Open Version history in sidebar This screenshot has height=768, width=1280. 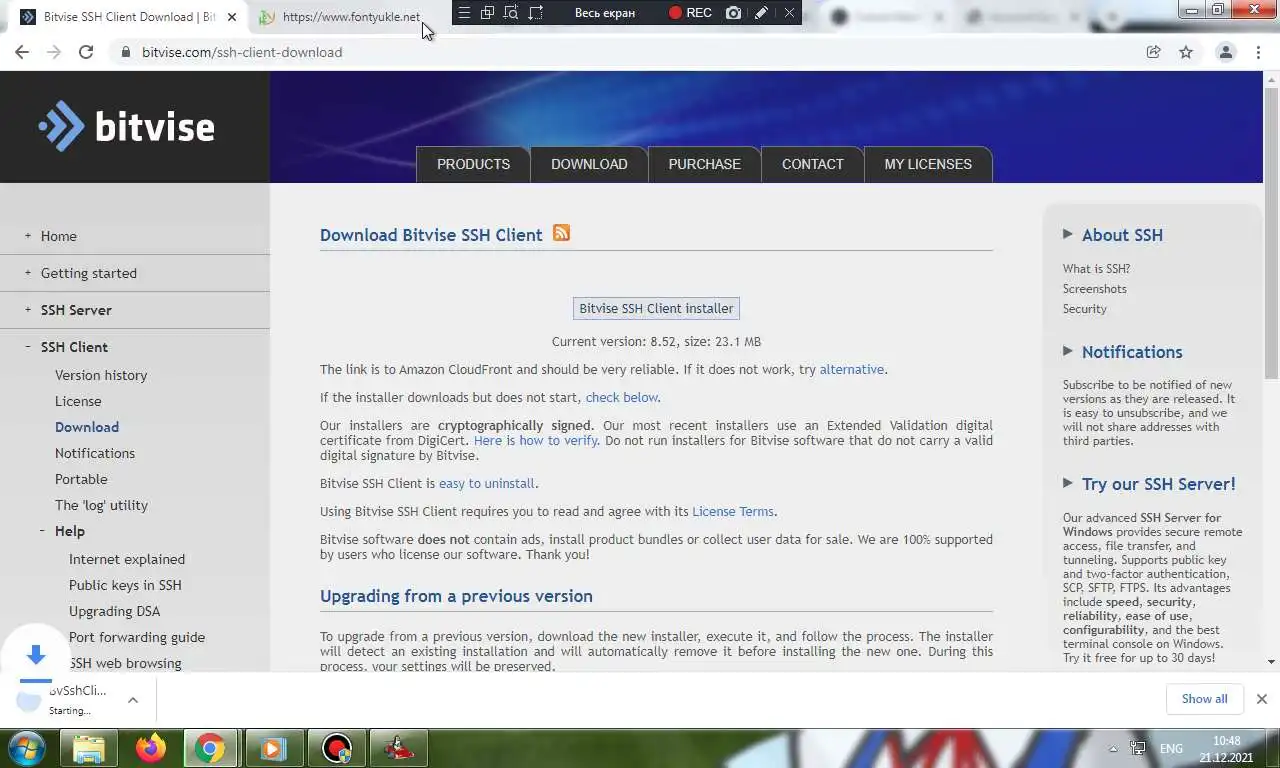(101, 375)
